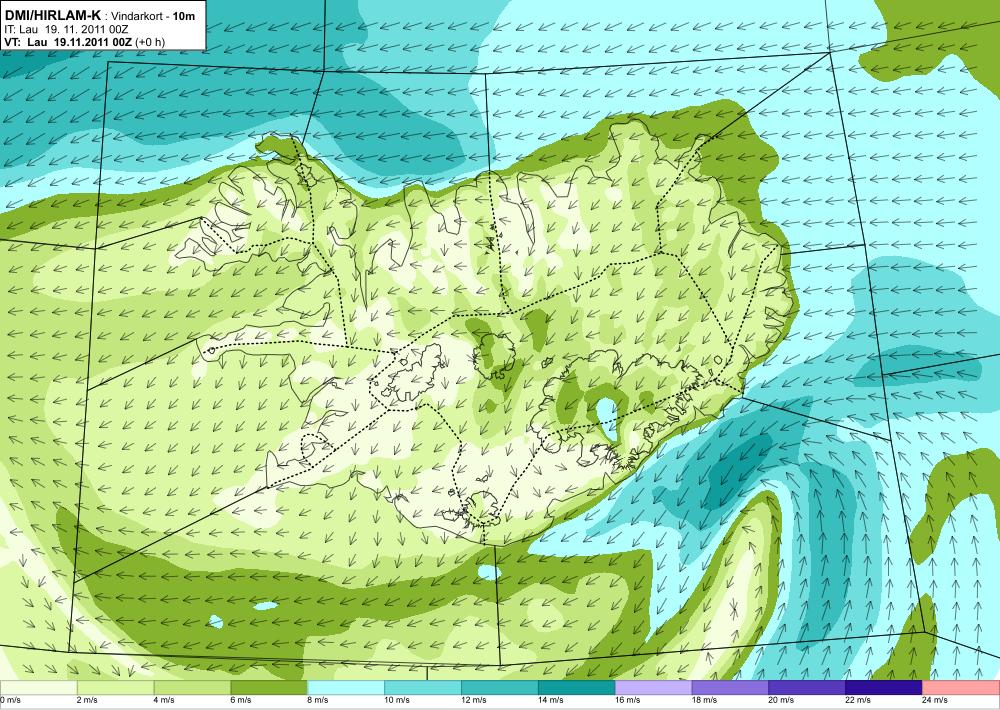Click the '0 m/s' legend label

tap(10, 700)
